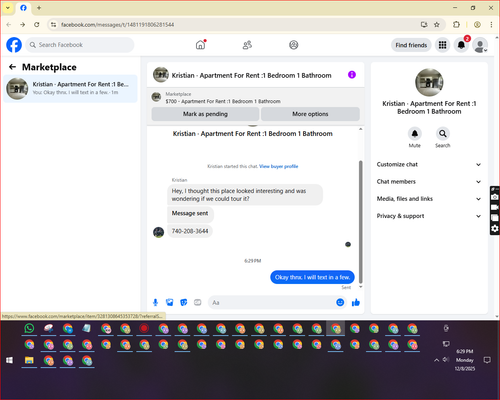This screenshot has width=500, height=400.
Task: Open Chrome extensions puzzle icon
Action: click(456, 25)
